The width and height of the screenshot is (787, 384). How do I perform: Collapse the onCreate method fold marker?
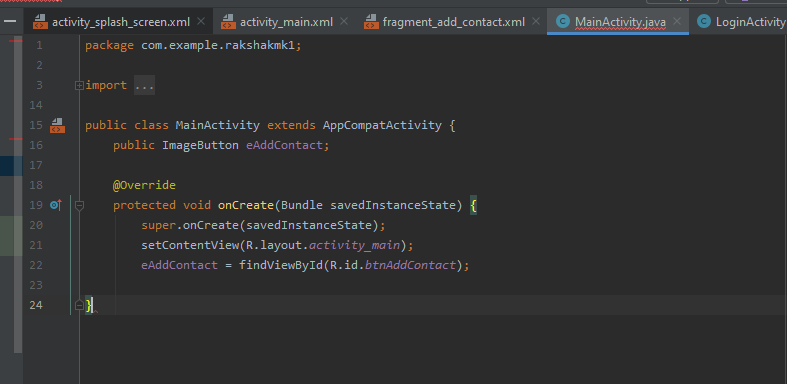pos(79,205)
